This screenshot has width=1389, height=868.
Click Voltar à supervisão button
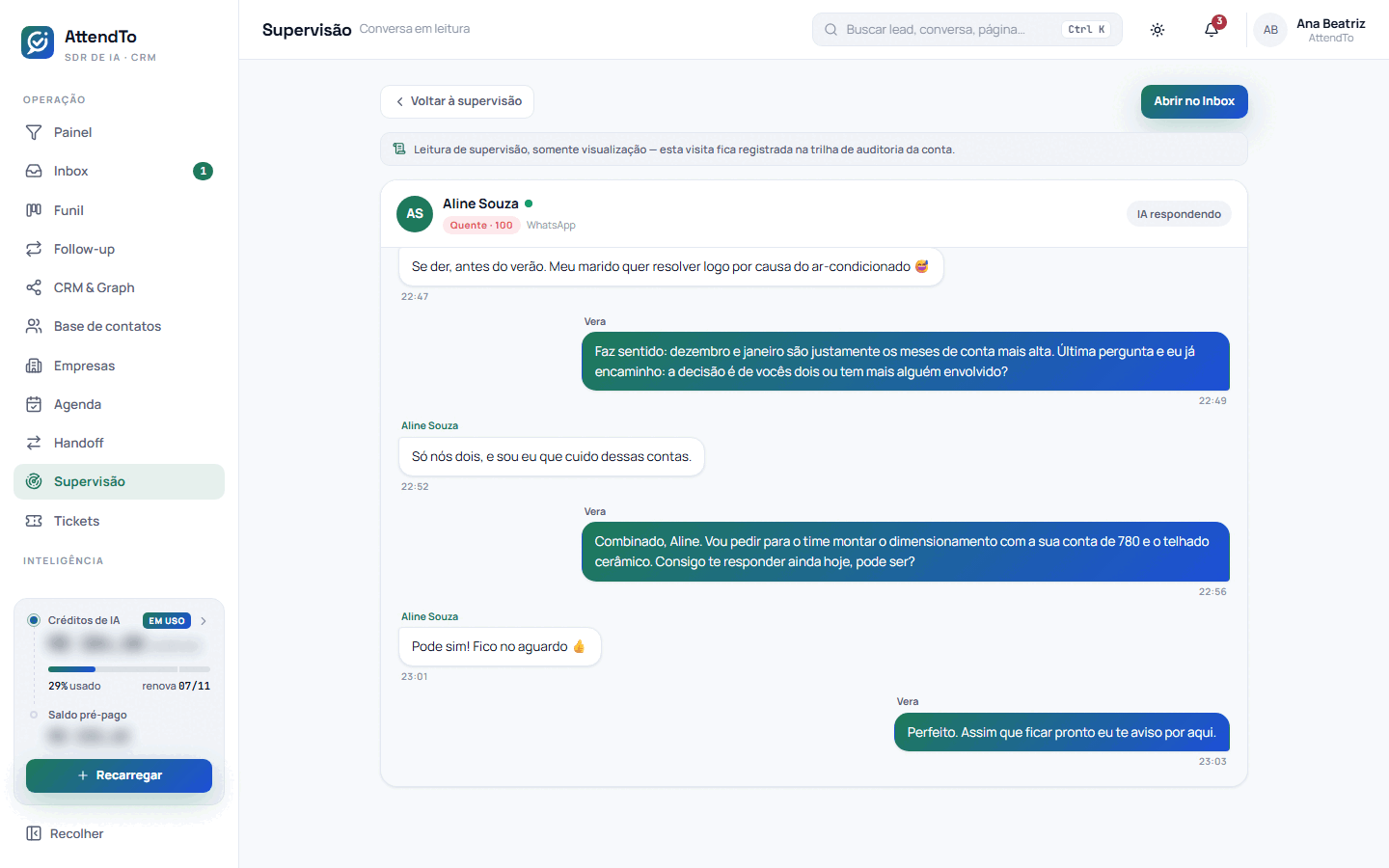coord(457,101)
